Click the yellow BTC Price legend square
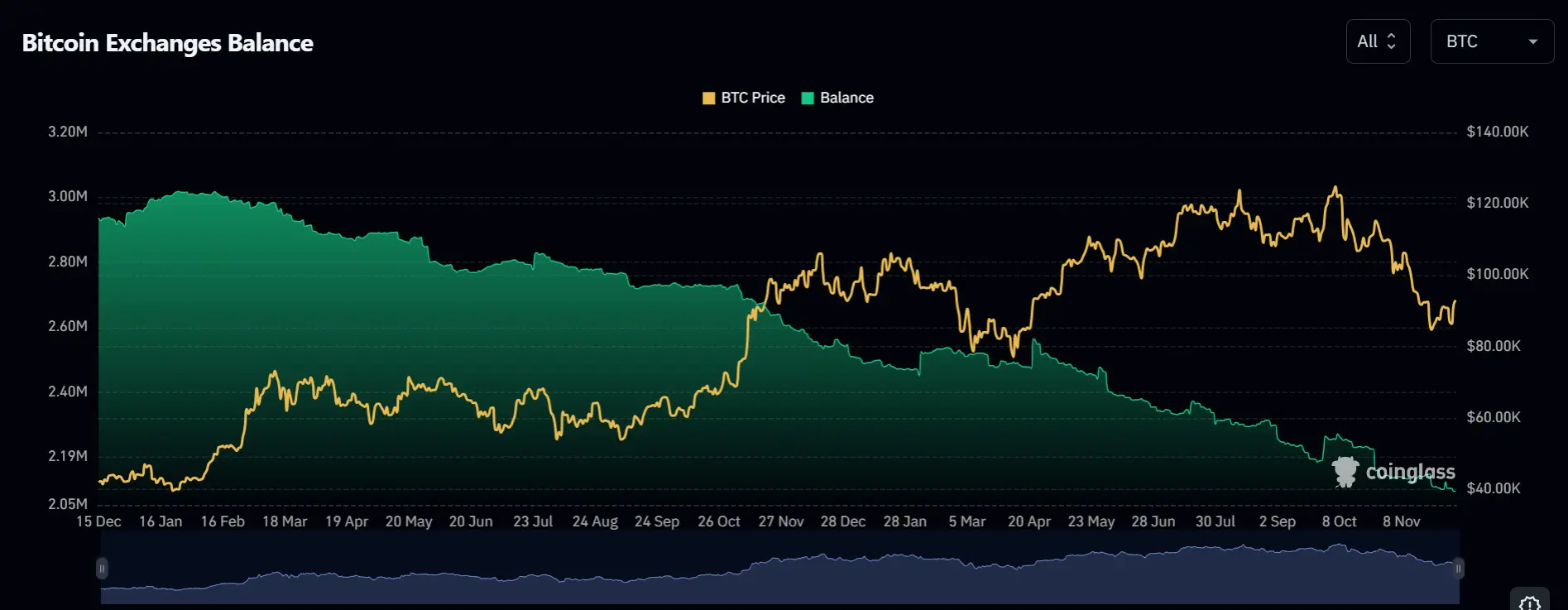 pyautogui.click(x=708, y=98)
